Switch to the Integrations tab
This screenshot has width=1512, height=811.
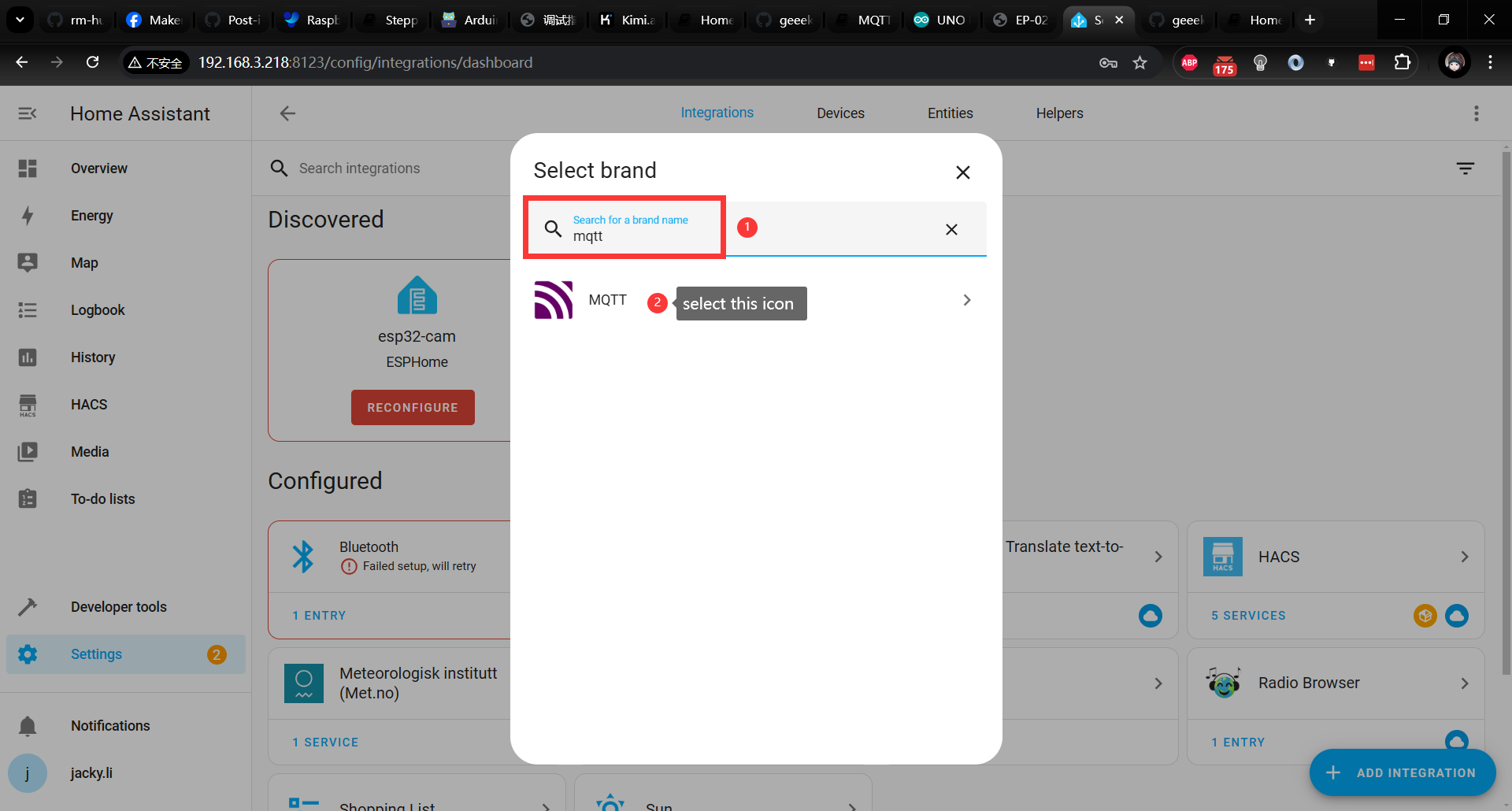pyautogui.click(x=717, y=113)
